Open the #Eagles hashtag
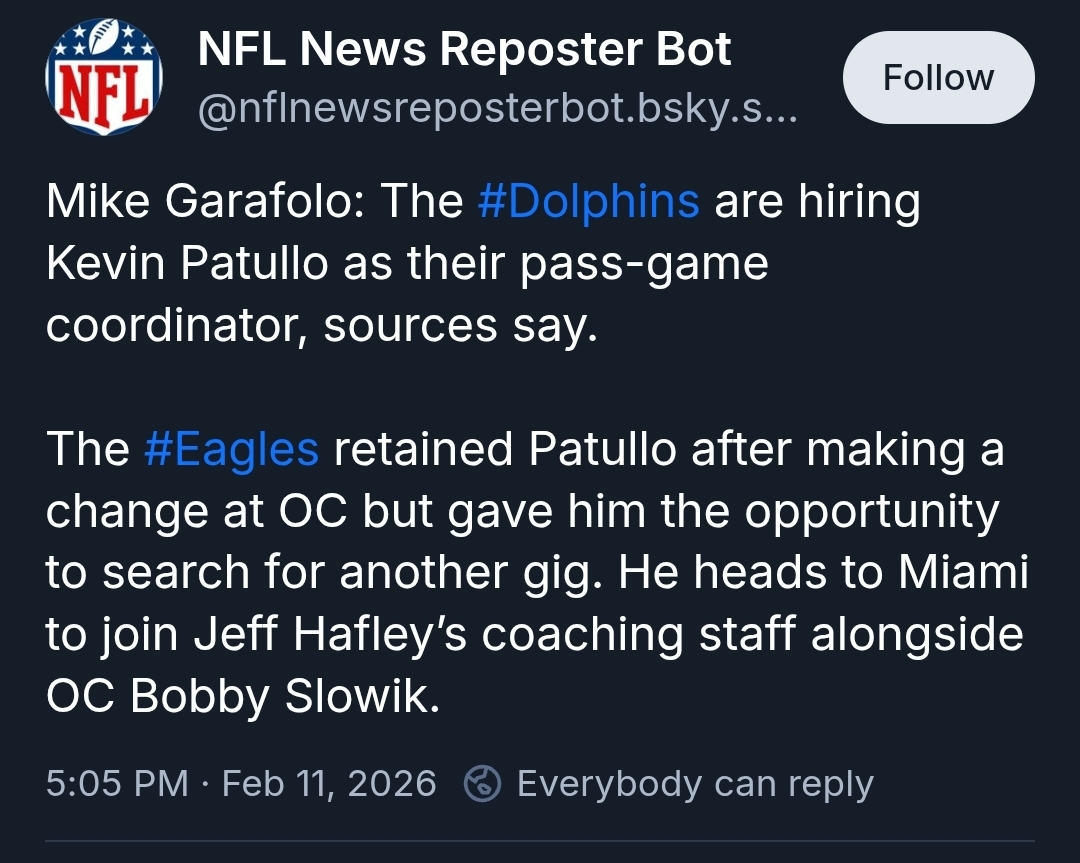This screenshot has width=1080, height=863. [x=231, y=448]
